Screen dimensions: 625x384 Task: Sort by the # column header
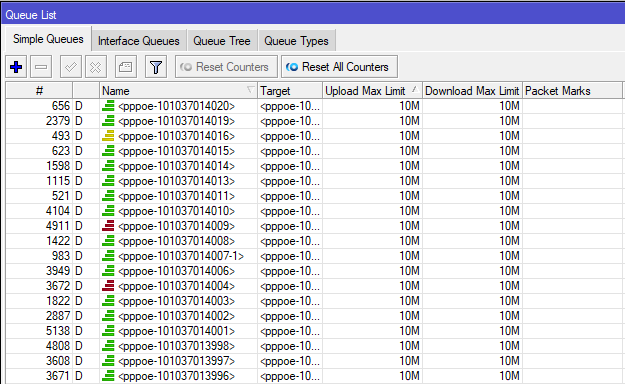[39, 91]
